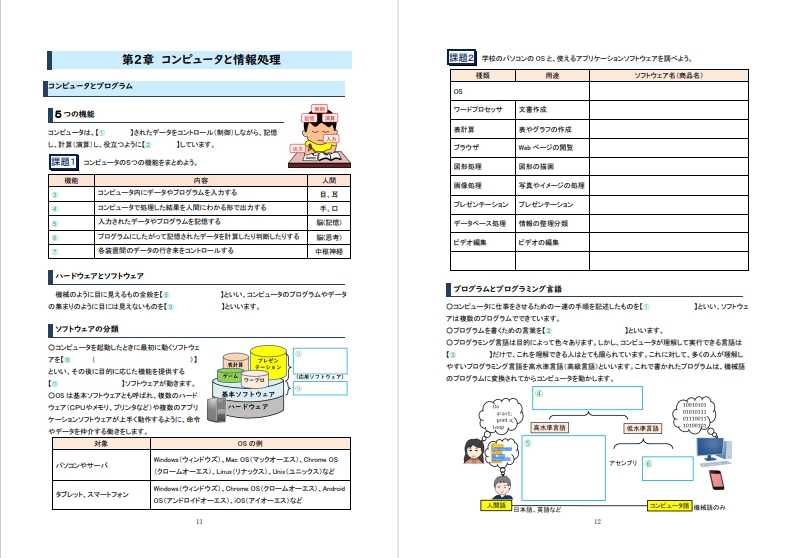Image resolution: width=794 pixels, height=558 pixels.
Task: Click the blue desktop computer illustration
Action: click(x=713, y=452)
